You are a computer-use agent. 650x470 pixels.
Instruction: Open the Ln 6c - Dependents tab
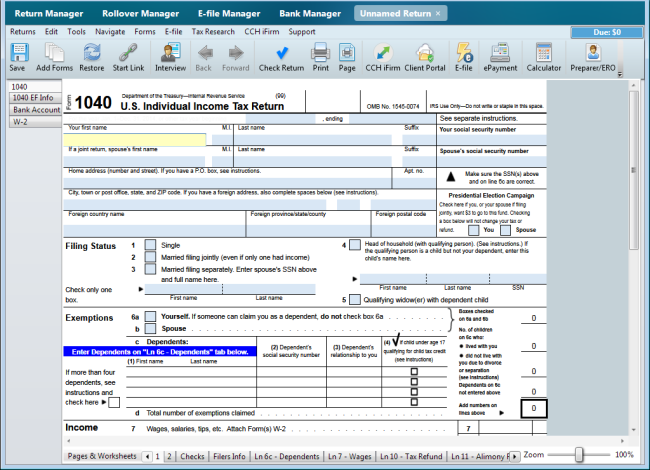pyautogui.click(x=287, y=456)
